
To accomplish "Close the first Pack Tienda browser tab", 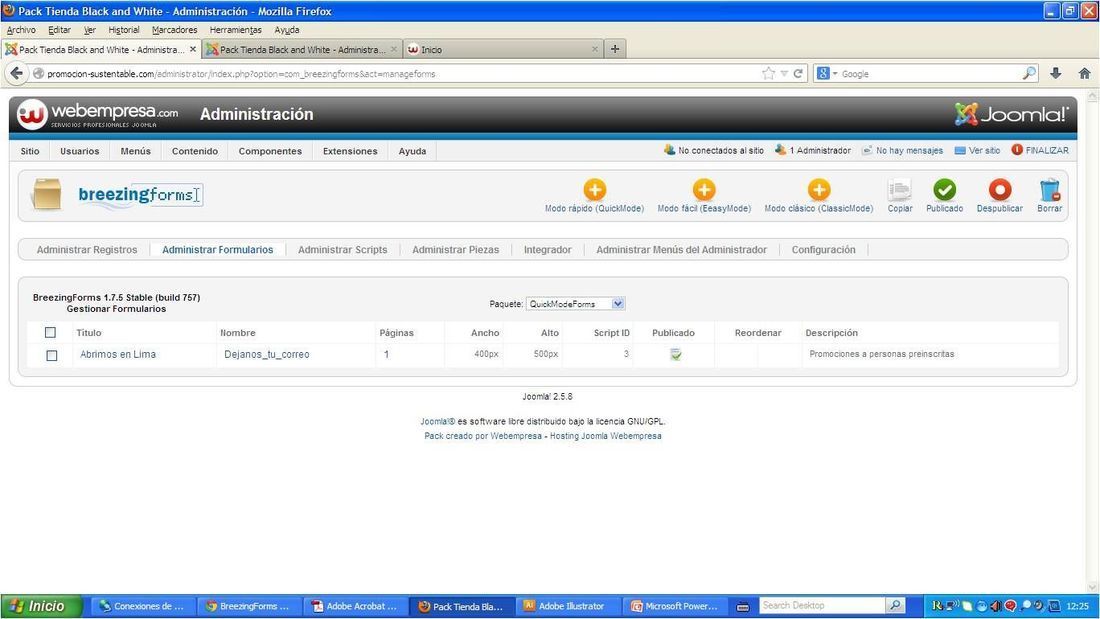I will [193, 49].
